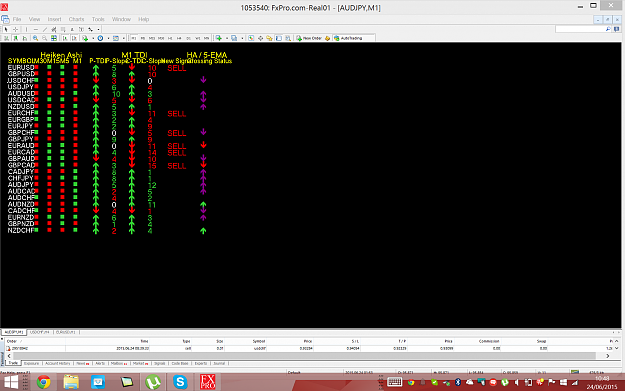625x391 pixels.
Task: Switch to the D1 timeframe
Action: tap(188, 38)
